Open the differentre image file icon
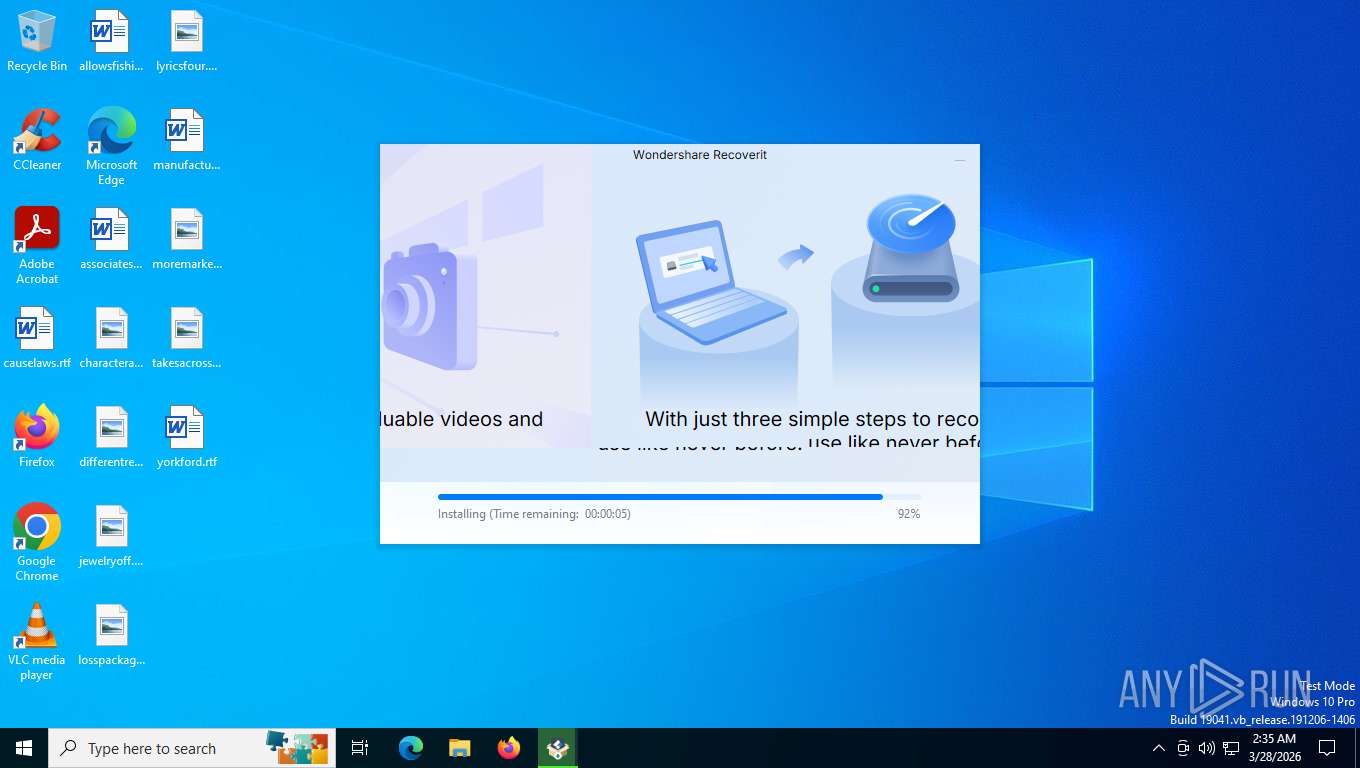 click(x=111, y=437)
